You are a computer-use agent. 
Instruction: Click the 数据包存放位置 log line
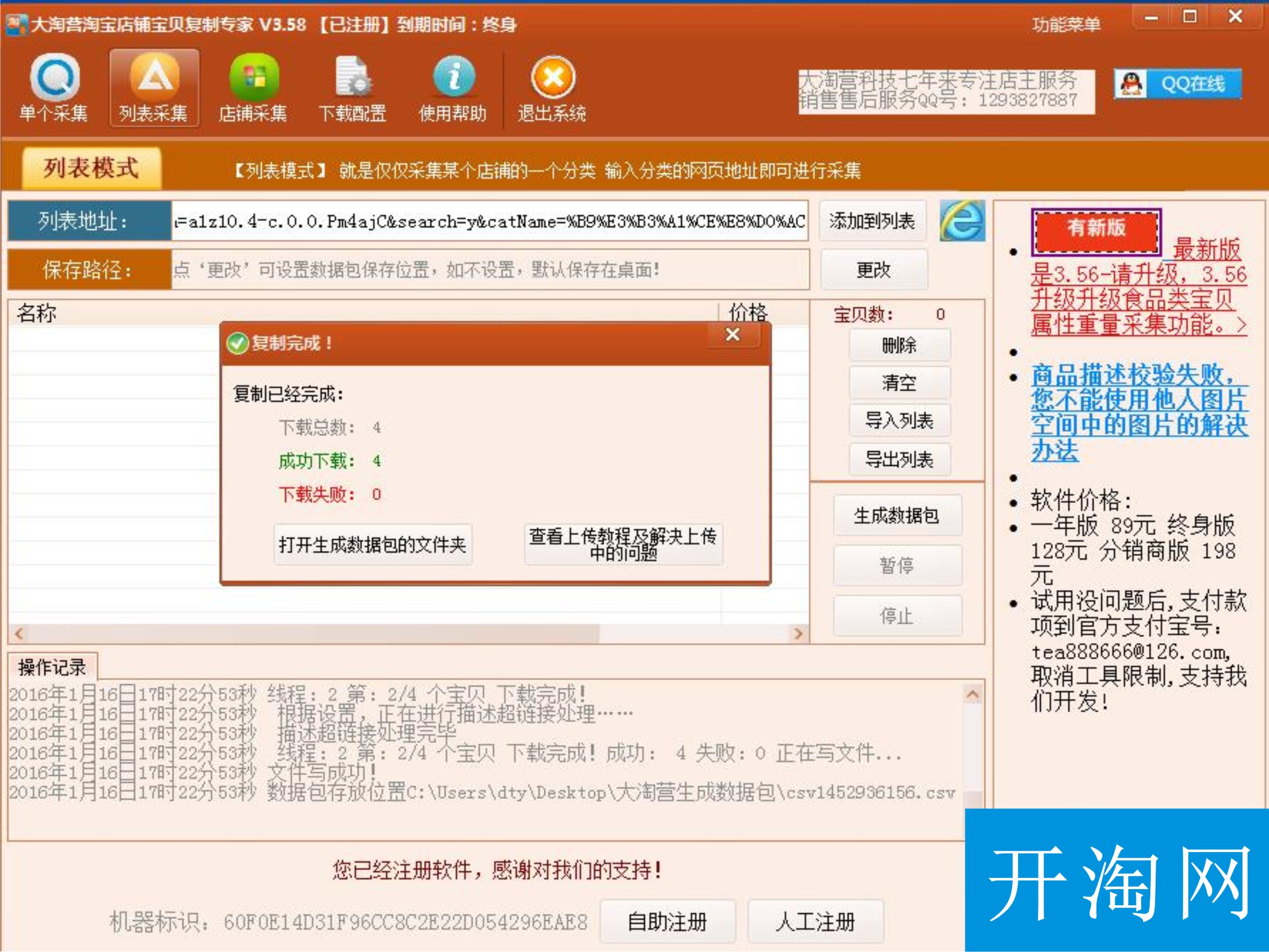tap(482, 792)
